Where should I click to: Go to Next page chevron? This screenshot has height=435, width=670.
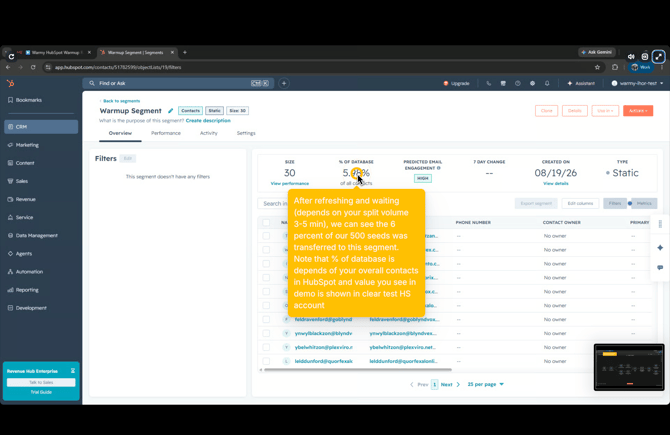click(458, 385)
